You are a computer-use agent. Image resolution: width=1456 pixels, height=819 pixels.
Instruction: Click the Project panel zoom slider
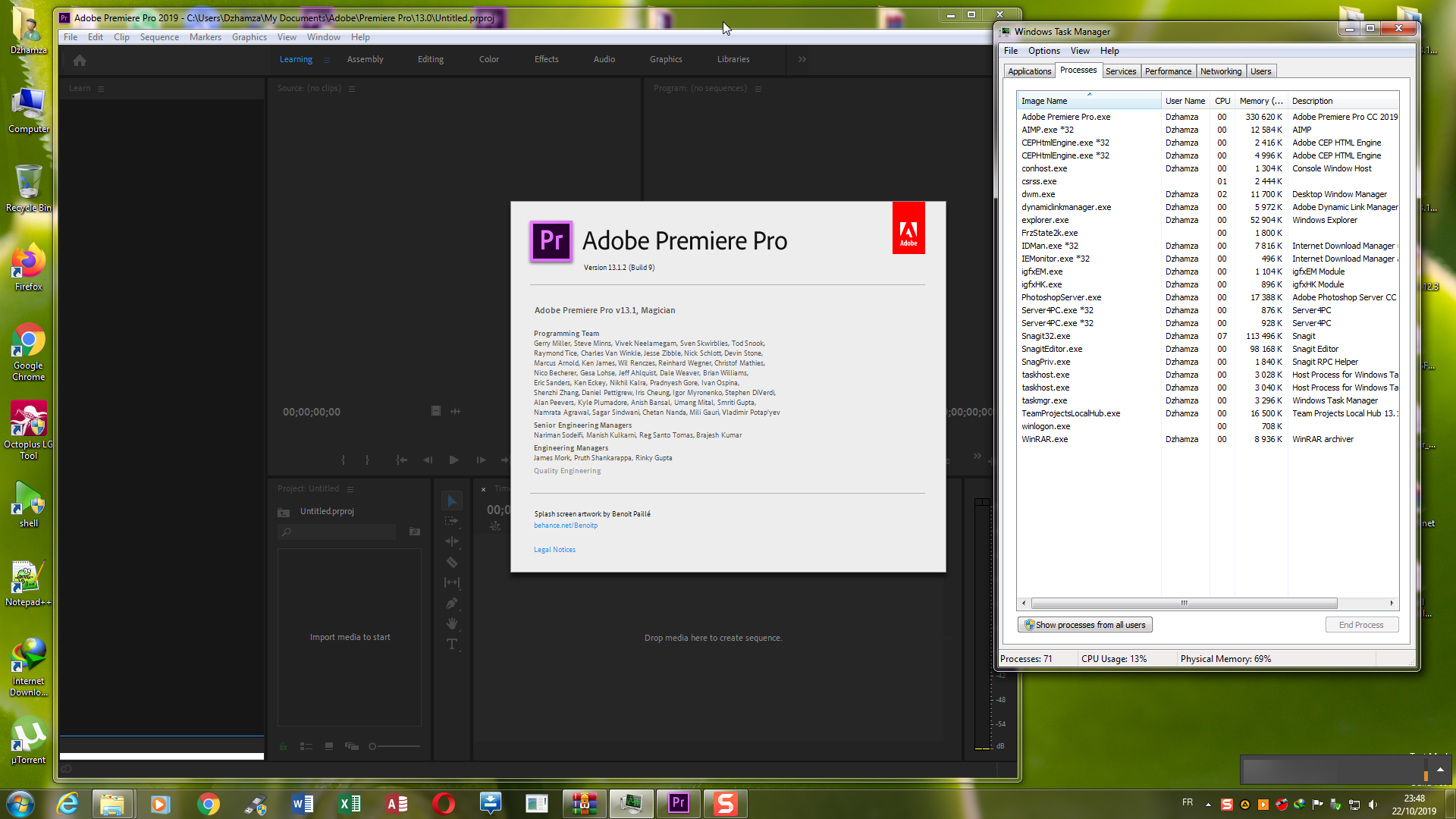[394, 746]
